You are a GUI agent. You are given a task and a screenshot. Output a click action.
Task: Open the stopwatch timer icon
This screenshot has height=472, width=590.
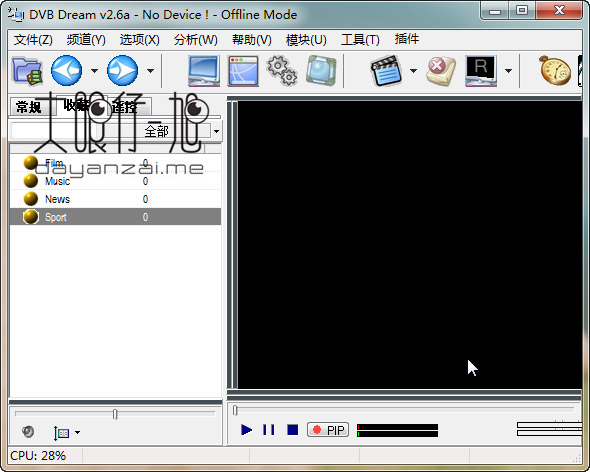(555, 70)
